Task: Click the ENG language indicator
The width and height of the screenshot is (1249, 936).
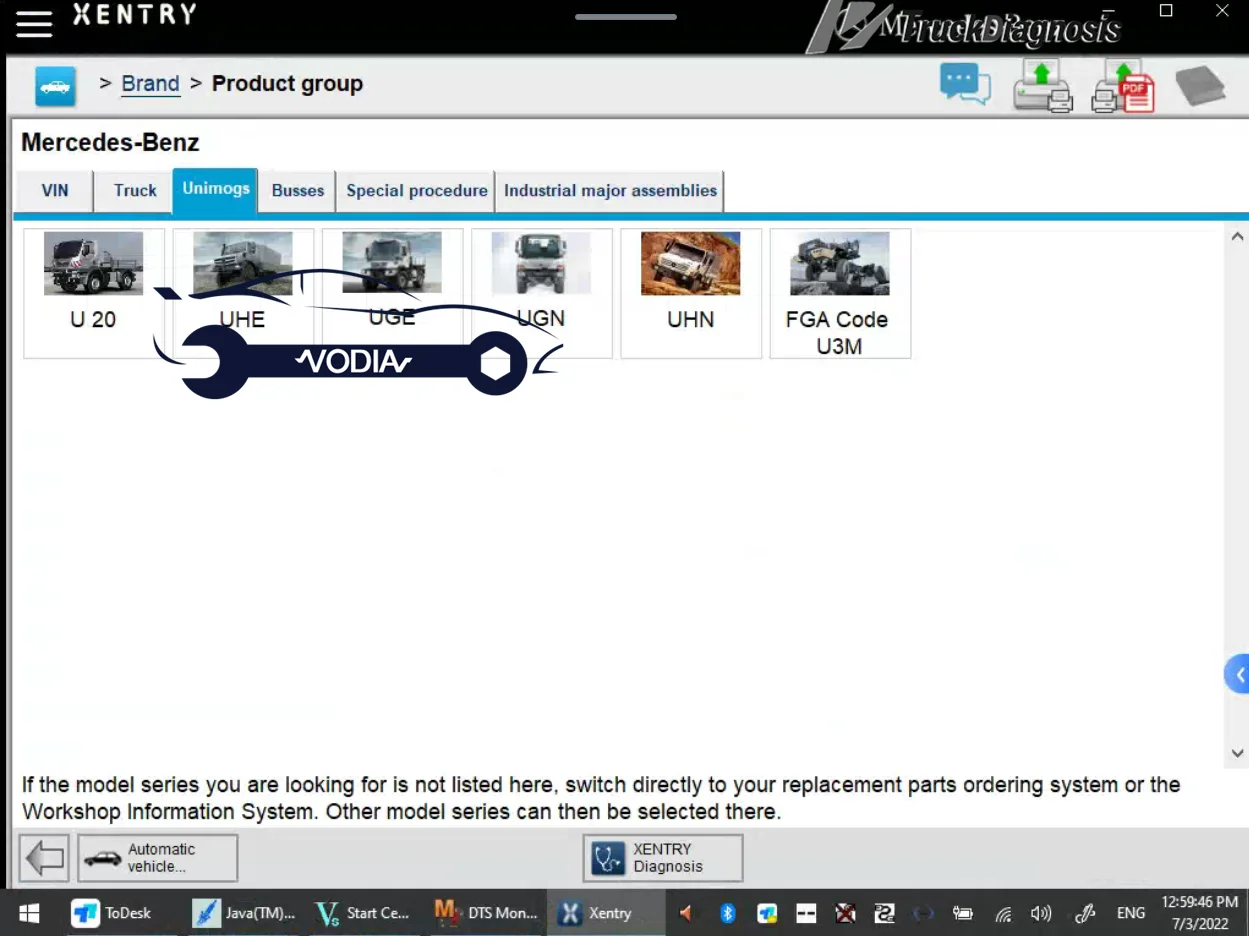Action: coord(1131,913)
